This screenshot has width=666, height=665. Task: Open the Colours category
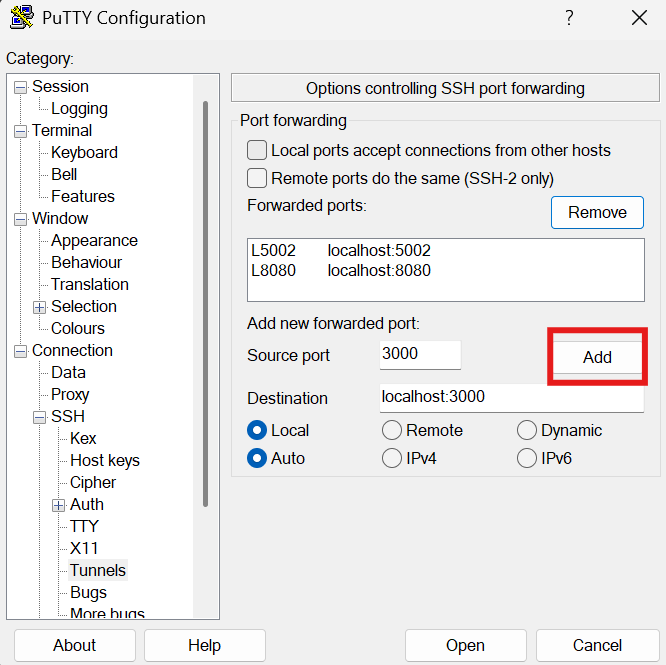[x=78, y=329]
